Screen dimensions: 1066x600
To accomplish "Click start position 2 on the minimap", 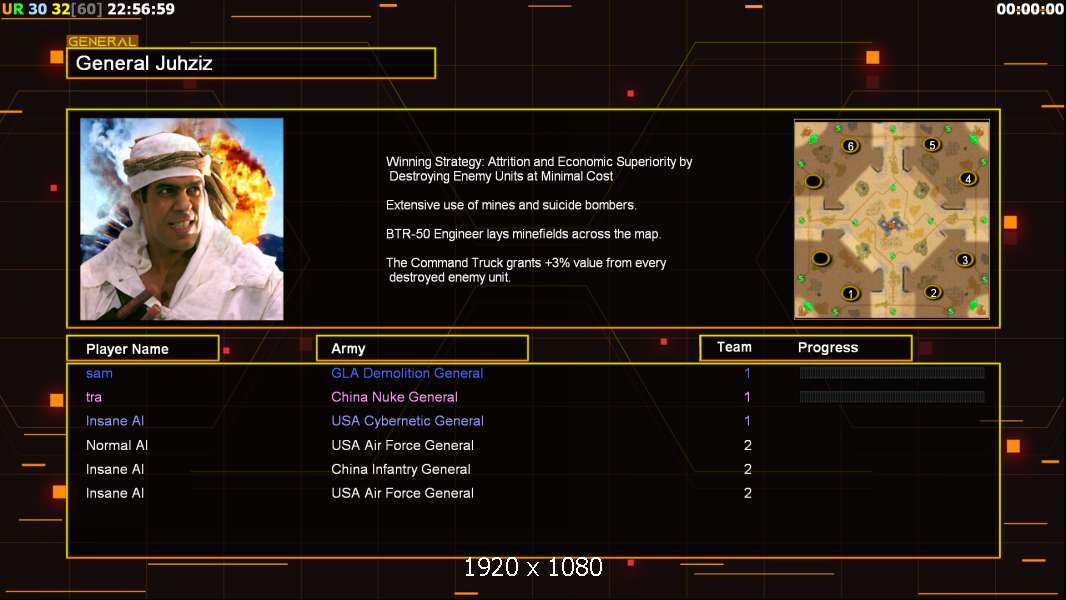I will pos(933,292).
